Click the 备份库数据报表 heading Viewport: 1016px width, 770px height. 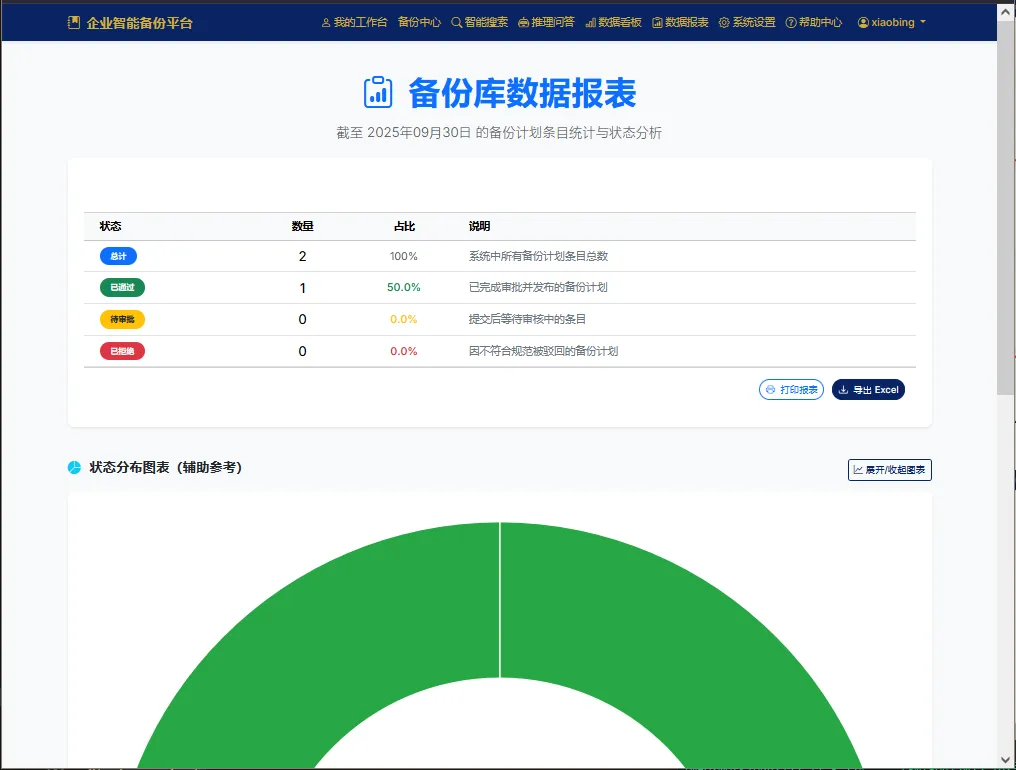point(522,93)
